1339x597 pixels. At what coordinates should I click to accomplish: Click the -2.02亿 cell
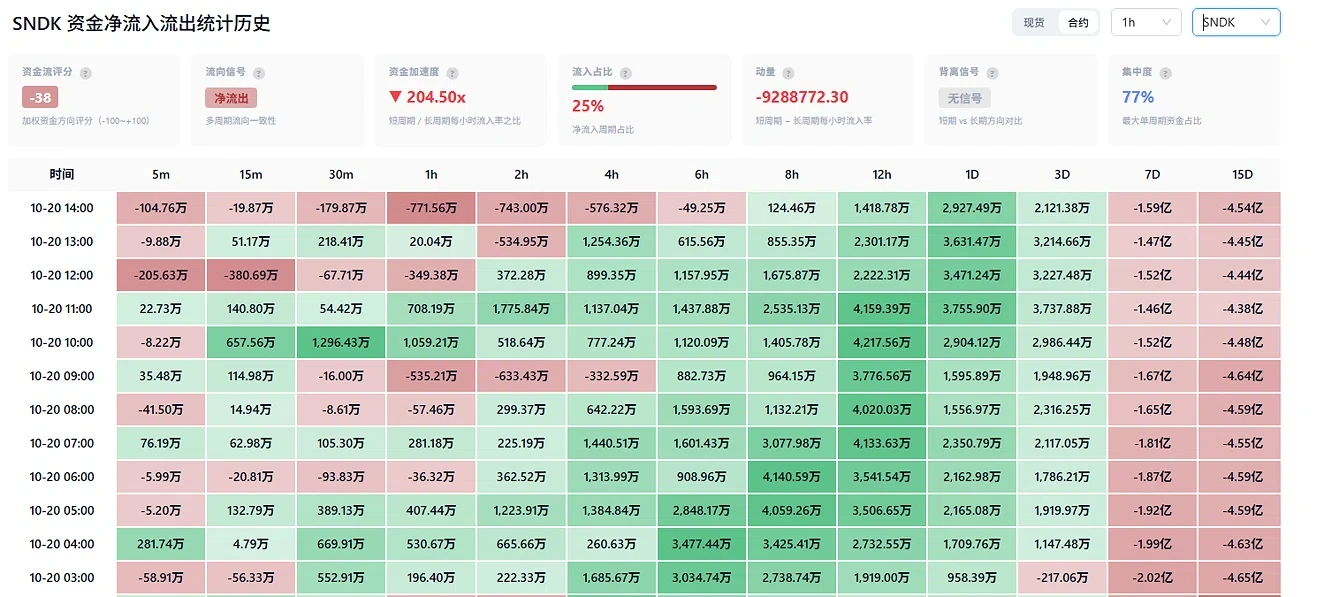[1152, 578]
